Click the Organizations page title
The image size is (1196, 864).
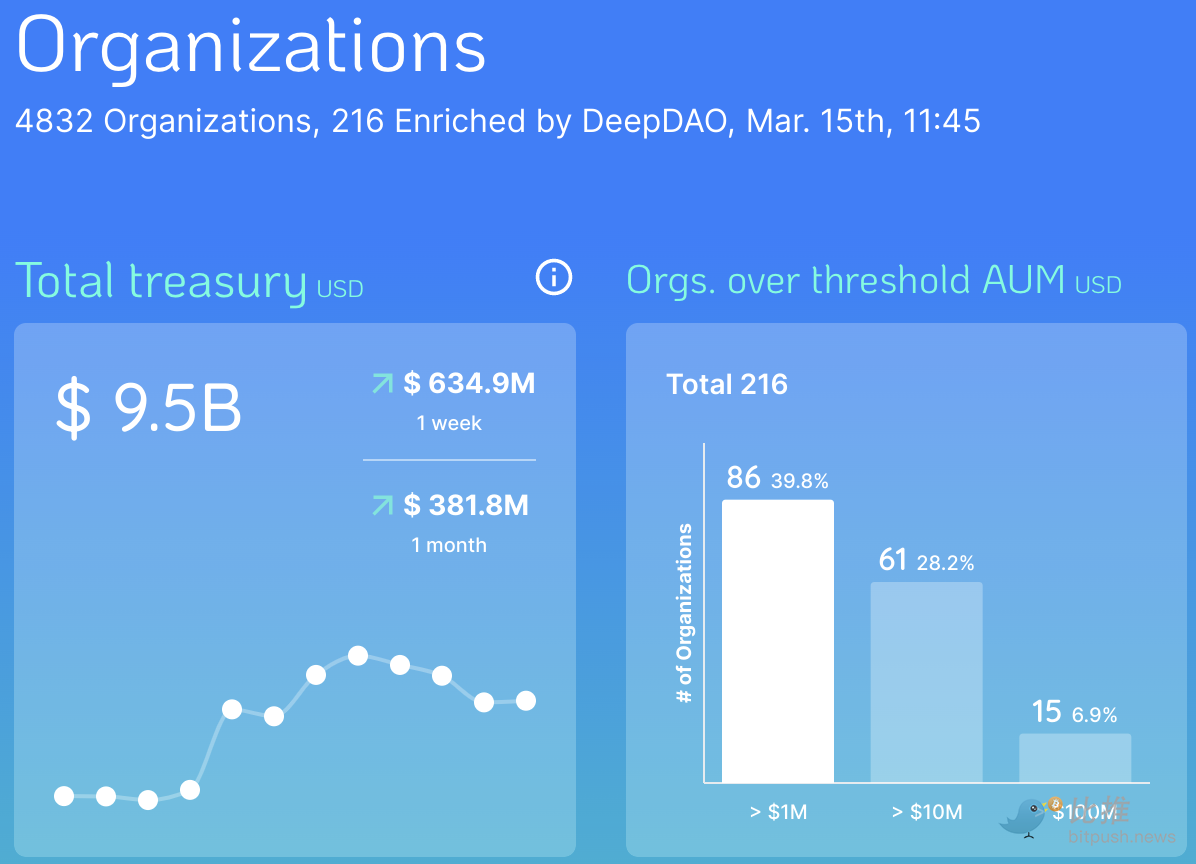[251, 47]
